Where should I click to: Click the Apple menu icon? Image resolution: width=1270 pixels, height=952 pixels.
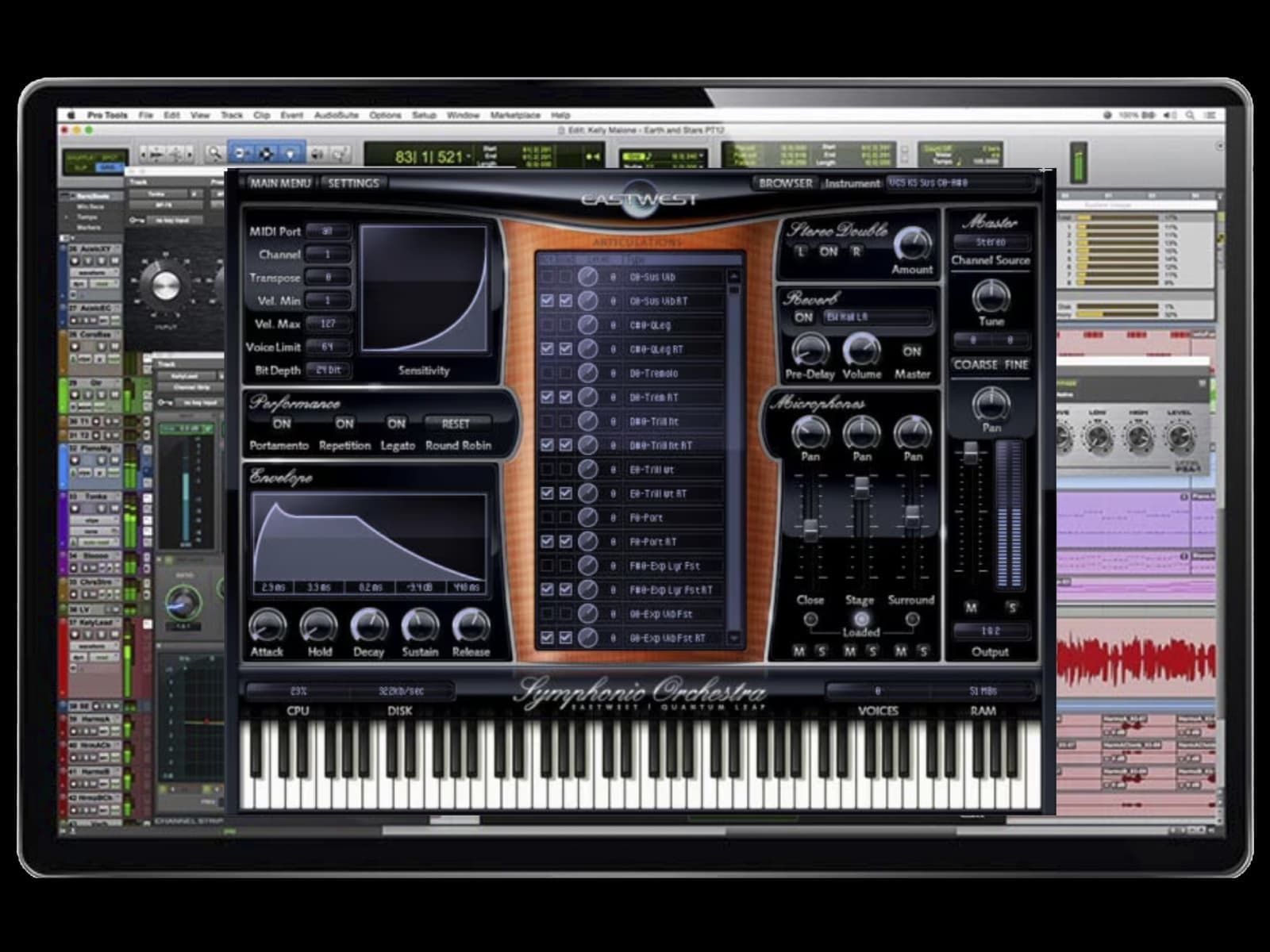71,115
